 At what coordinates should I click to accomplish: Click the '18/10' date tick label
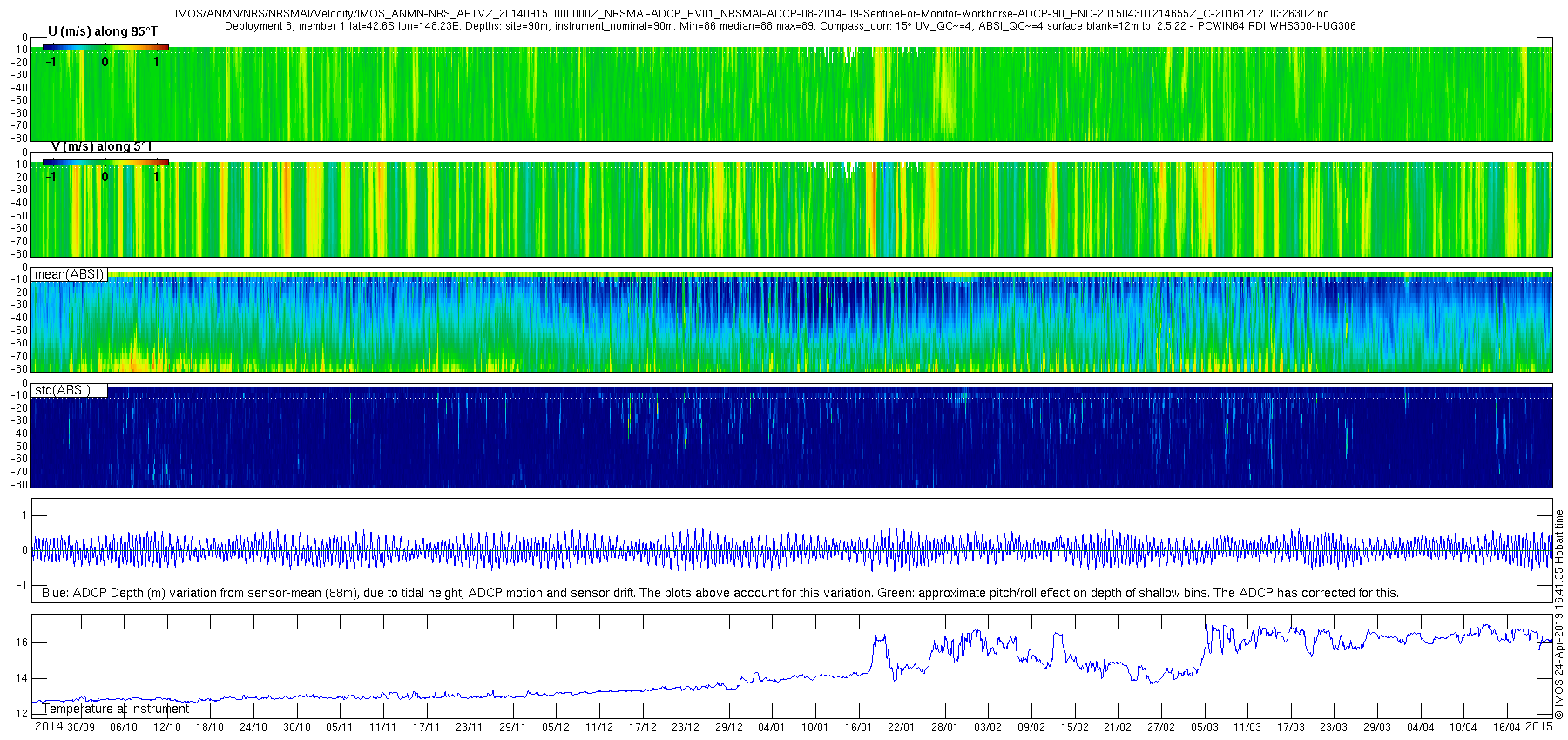(210, 728)
